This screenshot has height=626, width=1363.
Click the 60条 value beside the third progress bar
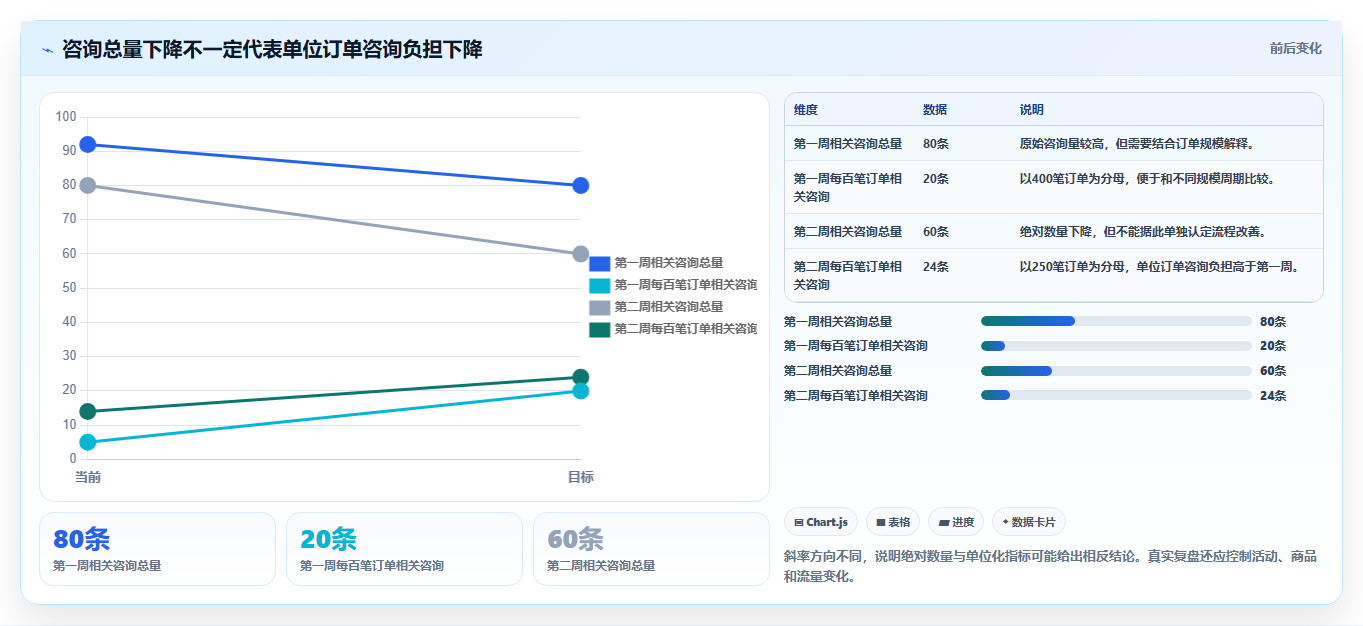(1273, 371)
